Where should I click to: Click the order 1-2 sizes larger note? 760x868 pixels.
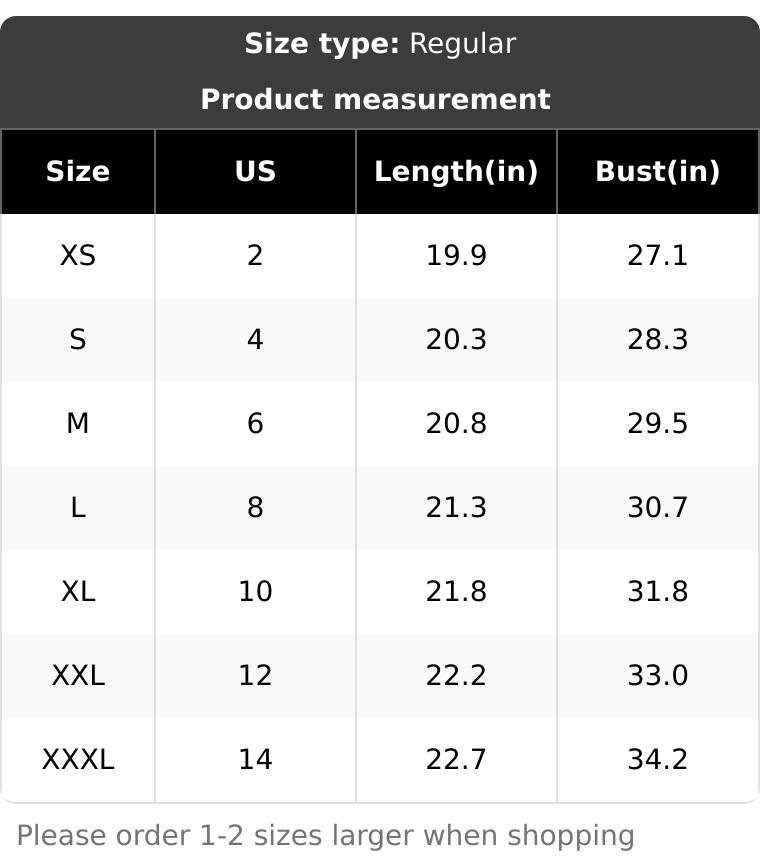coord(326,836)
